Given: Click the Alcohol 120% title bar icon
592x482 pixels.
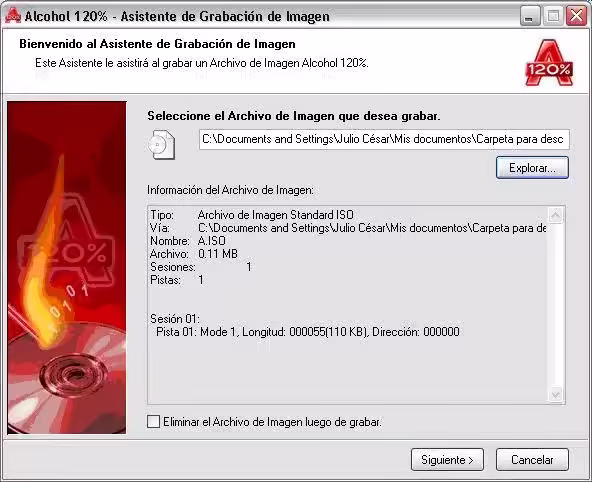Looking at the screenshot, I should (12, 16).
